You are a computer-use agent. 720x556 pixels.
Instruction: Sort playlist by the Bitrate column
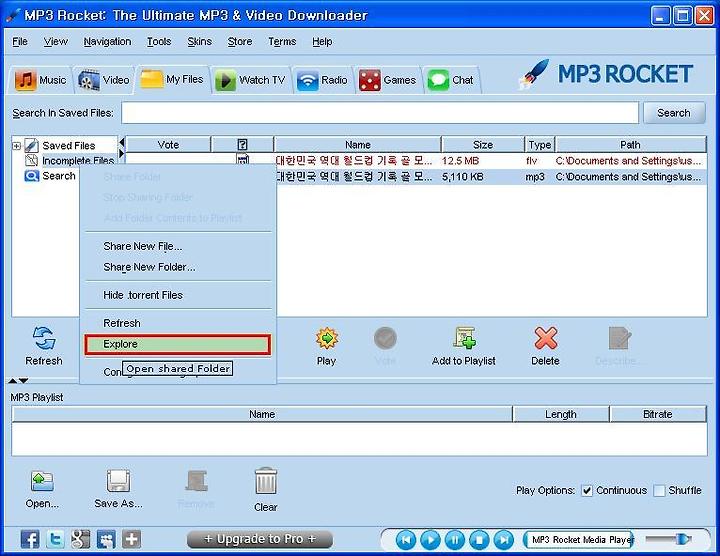click(658, 414)
